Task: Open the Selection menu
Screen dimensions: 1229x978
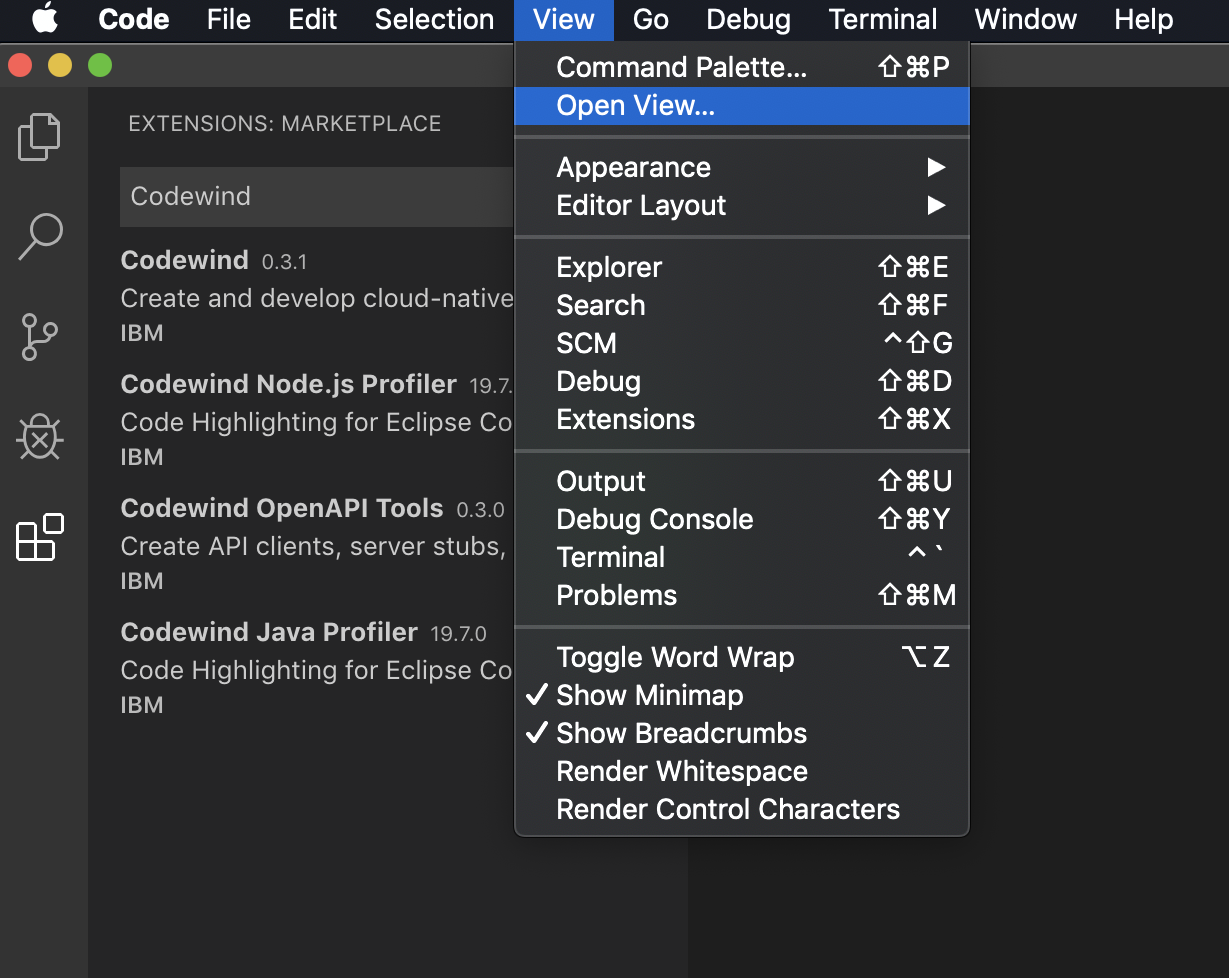Action: pyautogui.click(x=434, y=19)
